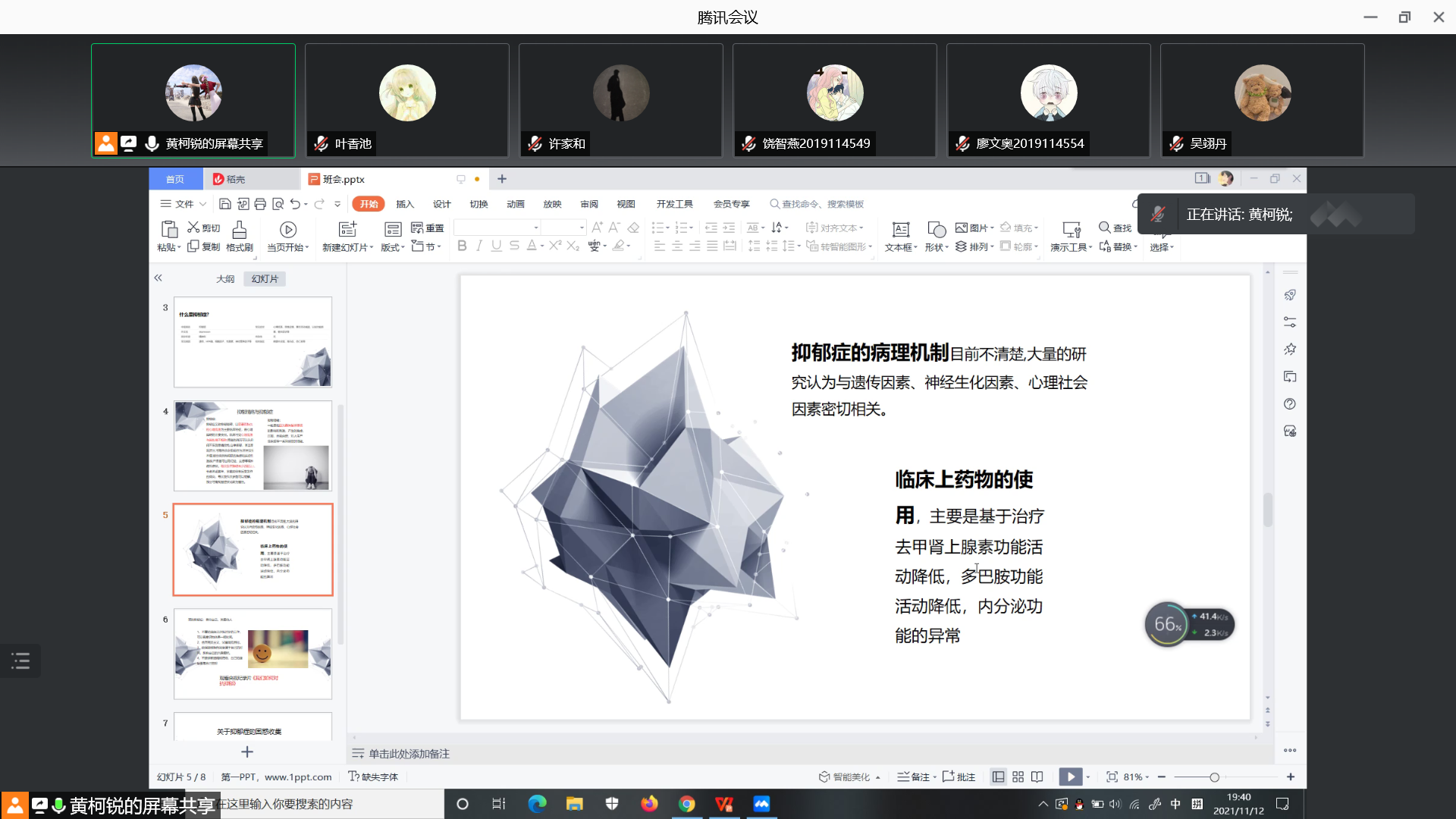This screenshot has width=1456, height=819.
Task: Open the zoom percentage 81% dropdown
Action: click(1136, 777)
